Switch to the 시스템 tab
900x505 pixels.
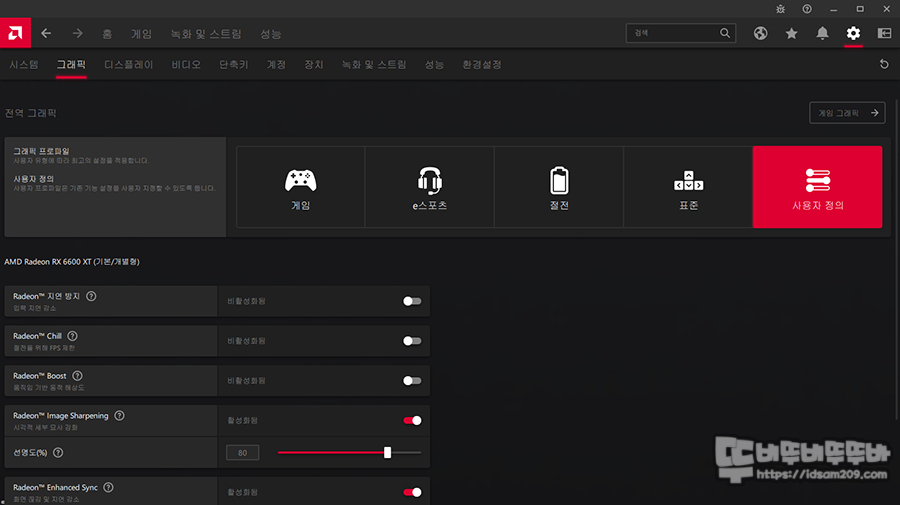pos(24,65)
